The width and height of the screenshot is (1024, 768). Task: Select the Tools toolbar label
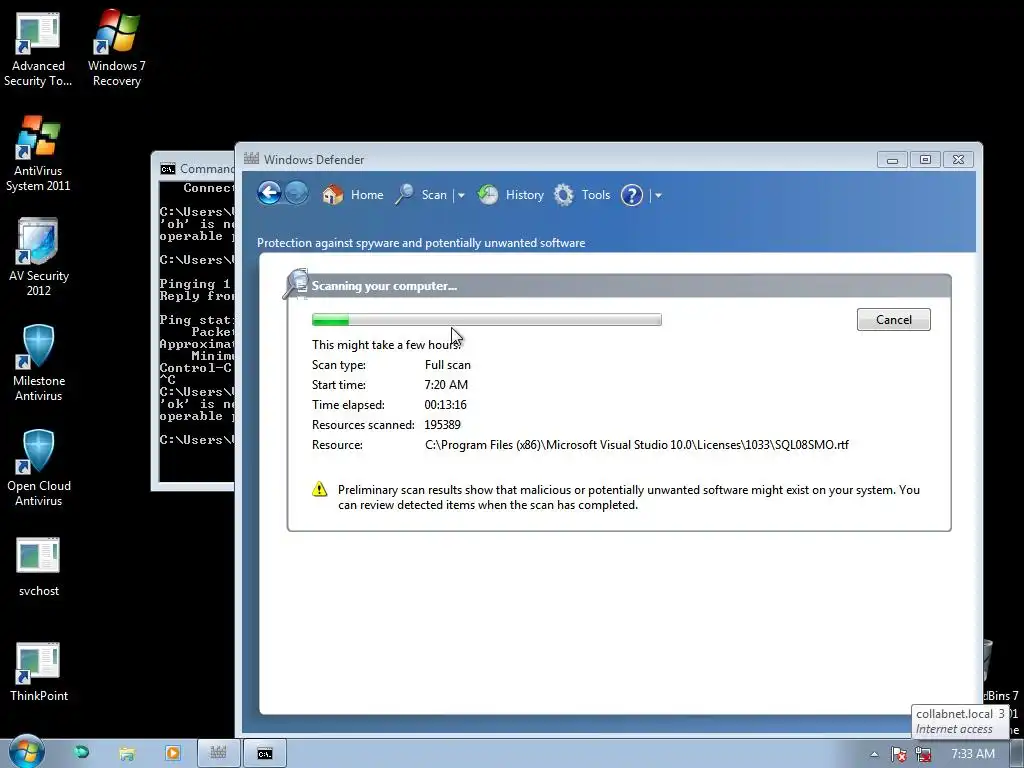[x=596, y=195]
